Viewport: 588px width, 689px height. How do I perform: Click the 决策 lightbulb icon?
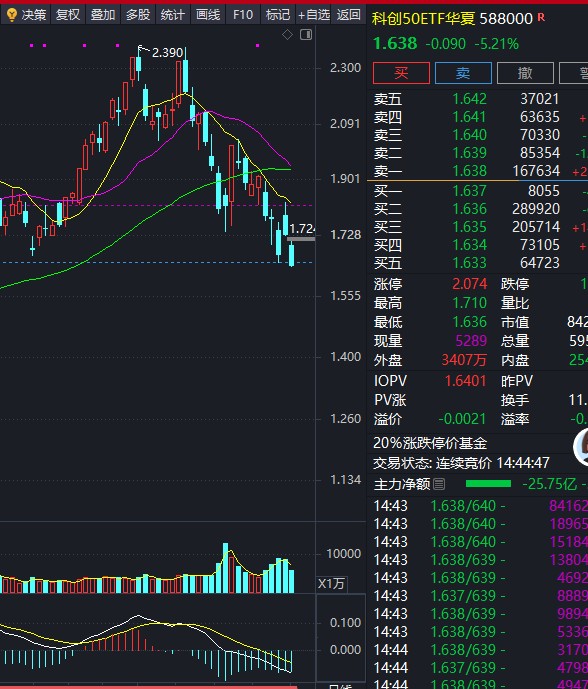[11, 15]
